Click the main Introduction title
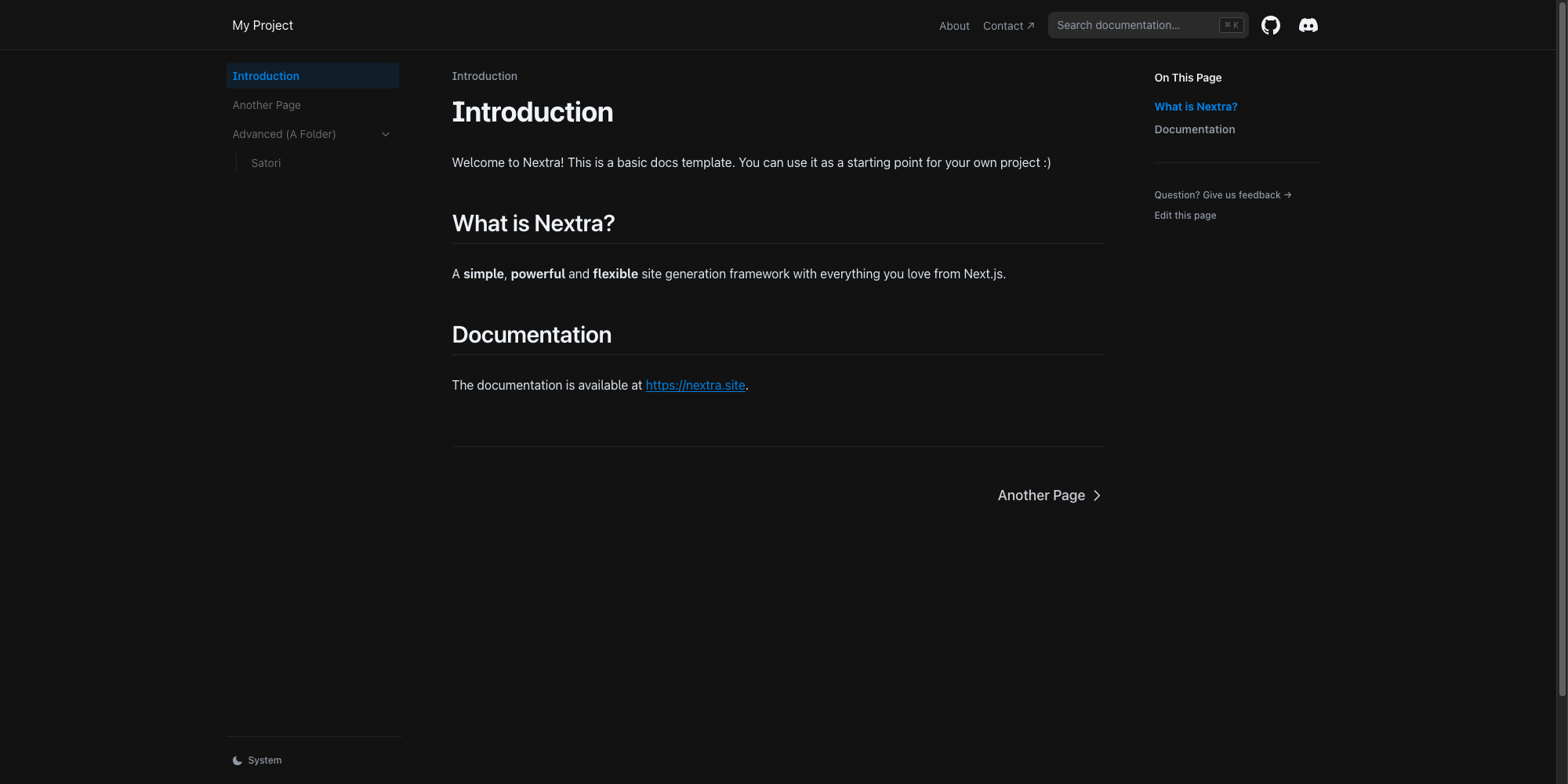1568x784 pixels. 532,112
